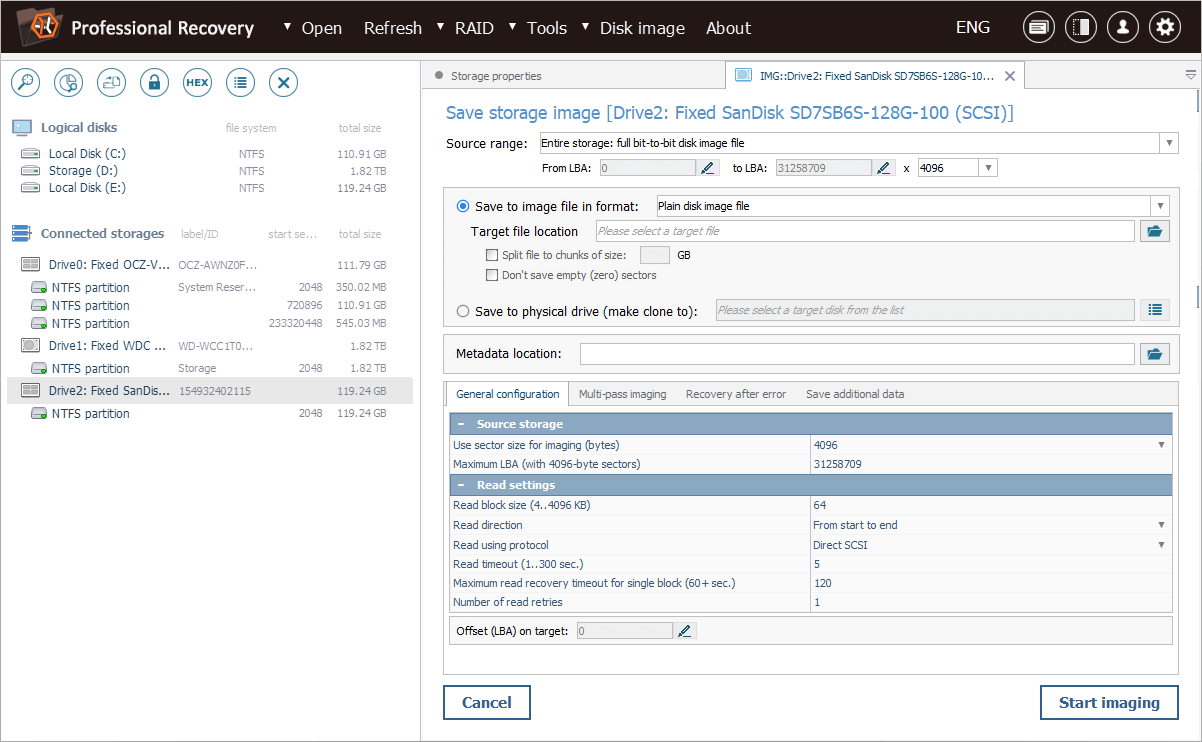
Task: Click the chunk size GB input box
Action: [655, 255]
